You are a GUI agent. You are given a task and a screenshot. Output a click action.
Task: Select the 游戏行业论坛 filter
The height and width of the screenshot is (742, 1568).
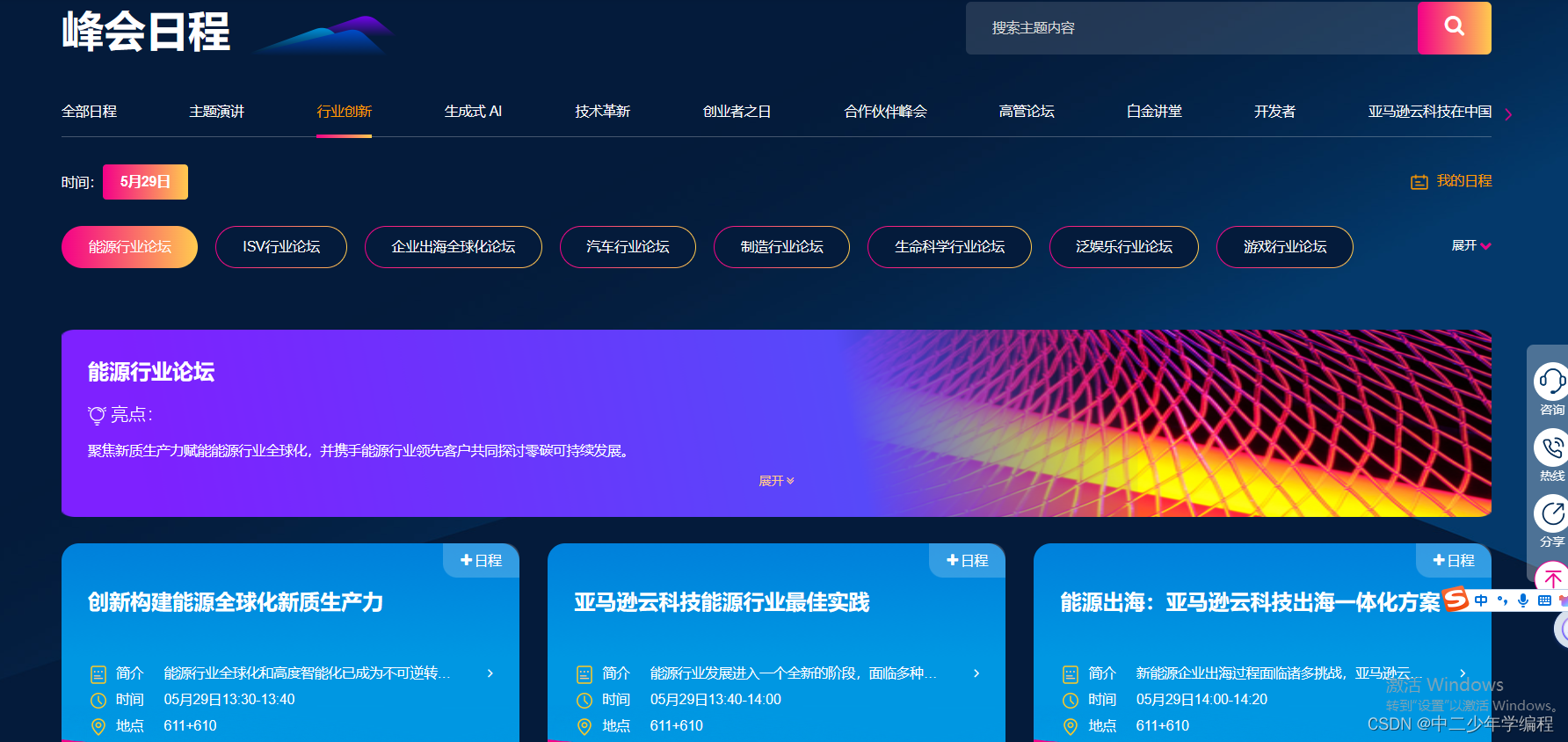pyautogui.click(x=1285, y=247)
